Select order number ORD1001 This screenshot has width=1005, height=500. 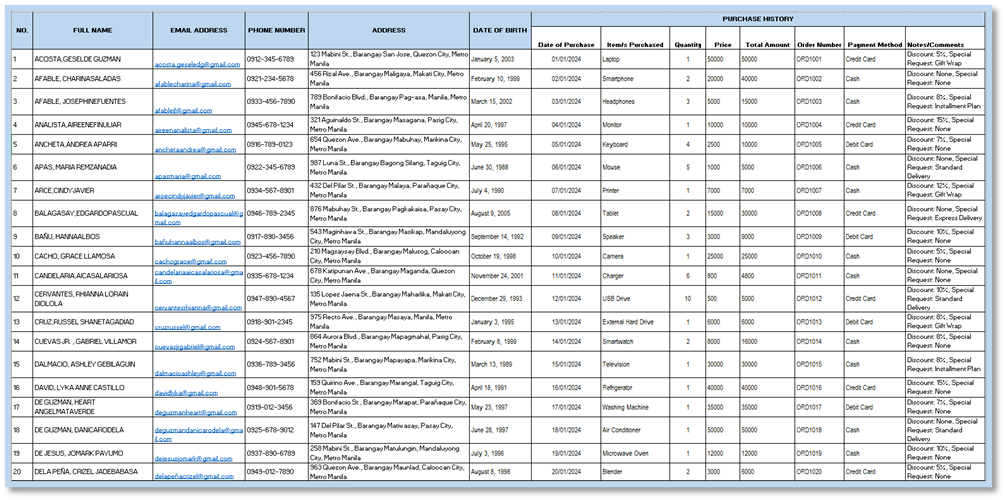[x=819, y=59]
